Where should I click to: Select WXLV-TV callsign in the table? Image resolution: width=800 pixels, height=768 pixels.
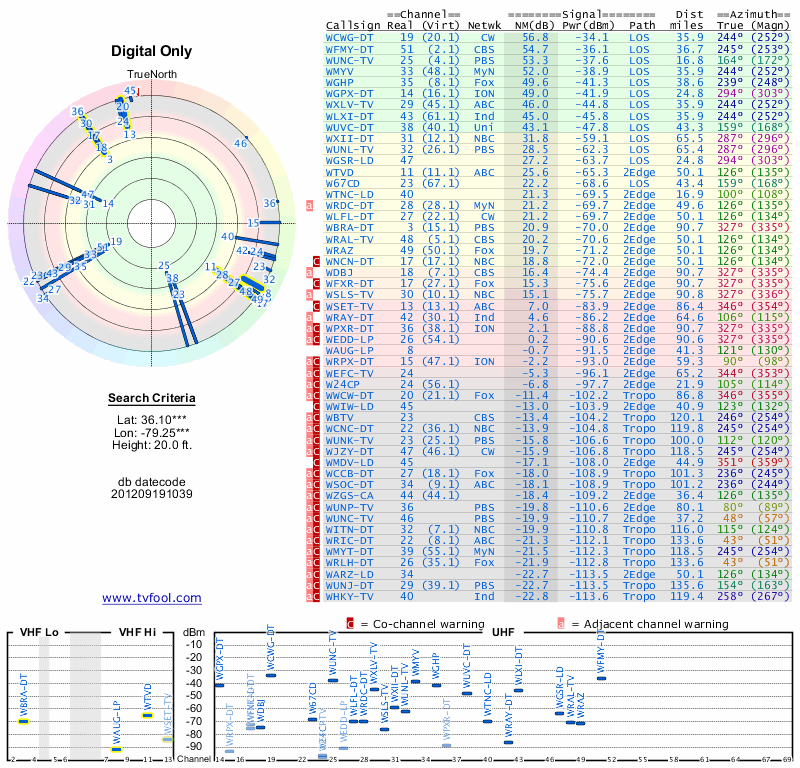pos(349,105)
